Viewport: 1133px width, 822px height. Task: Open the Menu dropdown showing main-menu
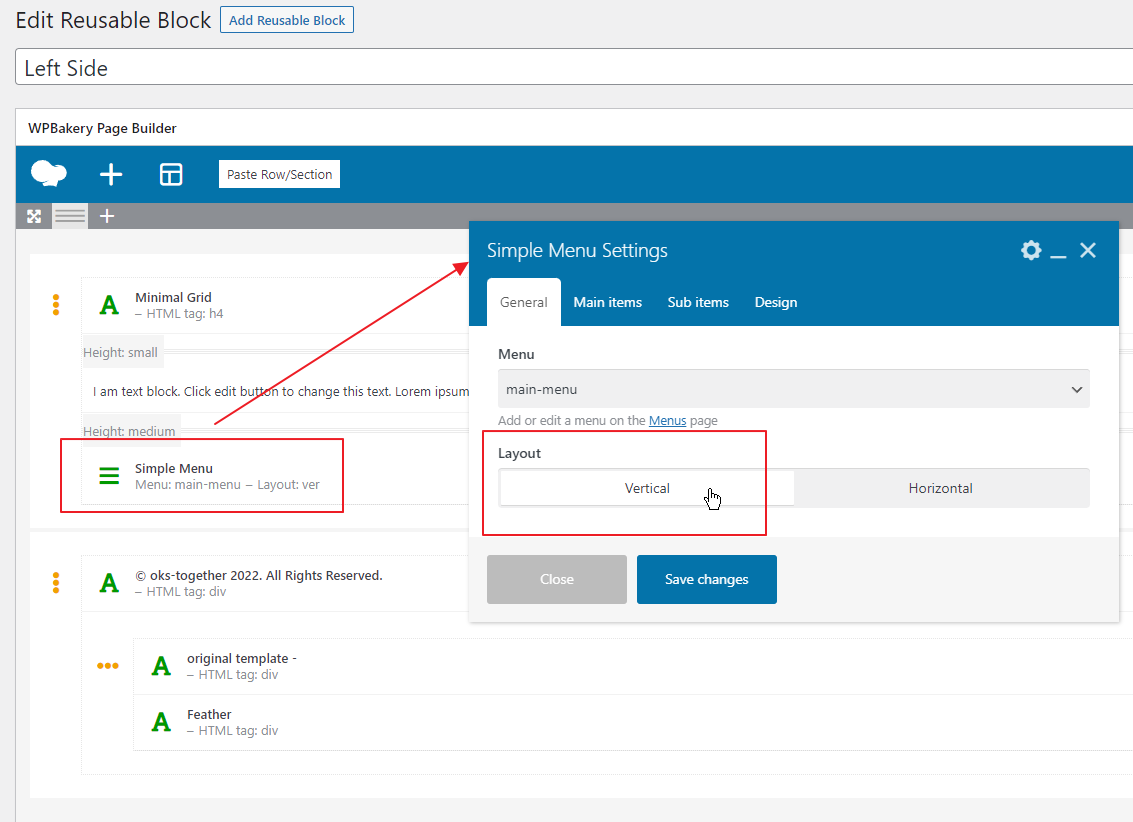[793, 389]
